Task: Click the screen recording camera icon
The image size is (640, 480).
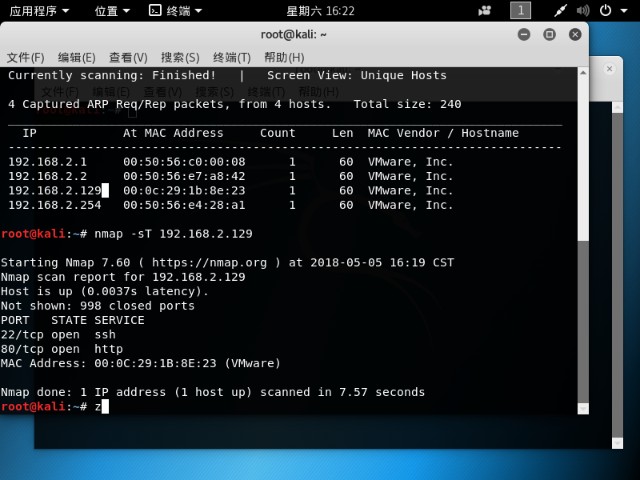Action: [484, 11]
